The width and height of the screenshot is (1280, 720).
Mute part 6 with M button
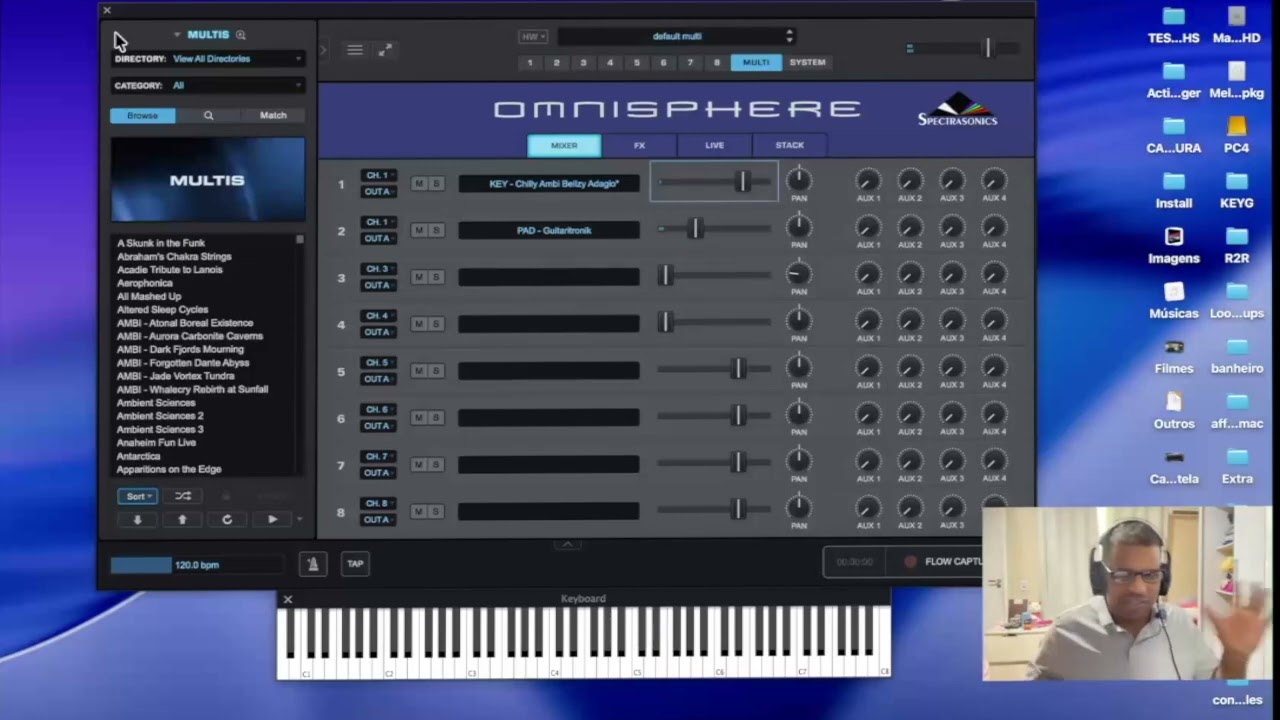click(x=419, y=417)
